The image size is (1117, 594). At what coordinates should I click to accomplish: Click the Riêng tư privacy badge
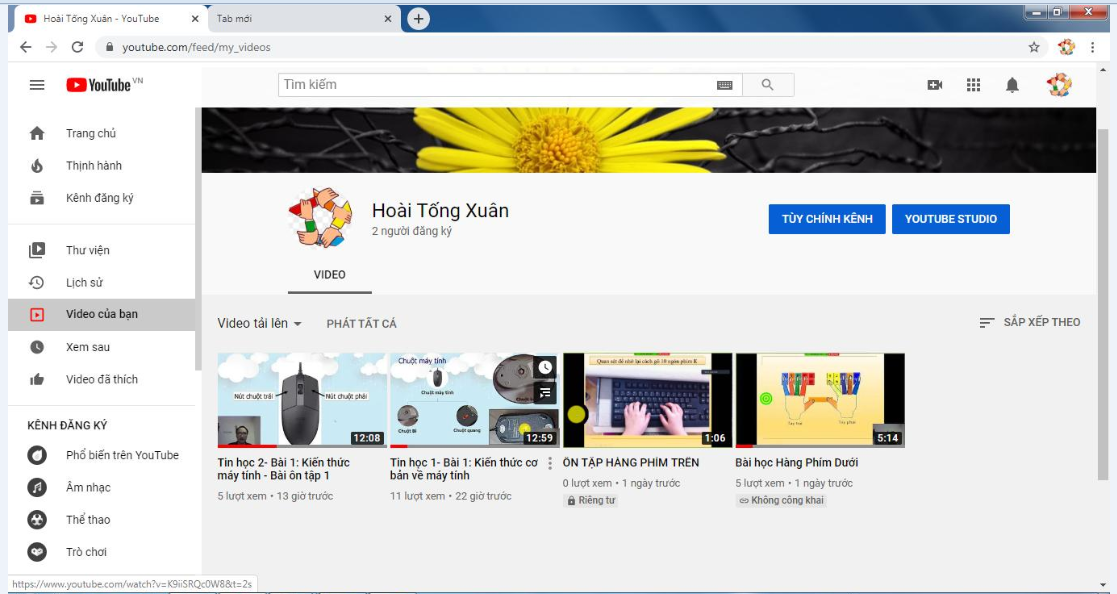click(x=591, y=501)
